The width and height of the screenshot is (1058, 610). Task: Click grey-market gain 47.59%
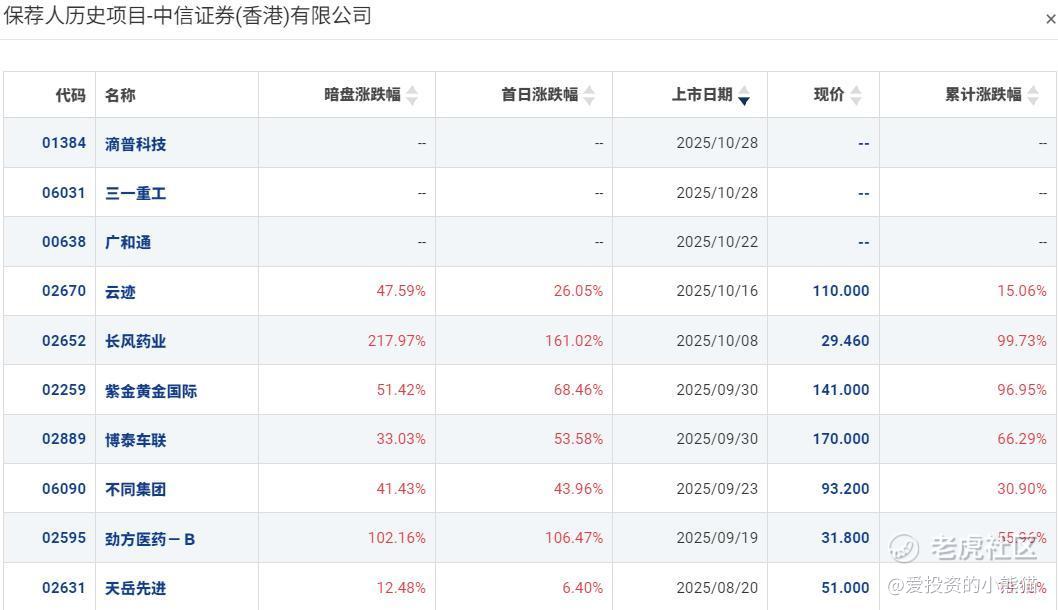401,291
